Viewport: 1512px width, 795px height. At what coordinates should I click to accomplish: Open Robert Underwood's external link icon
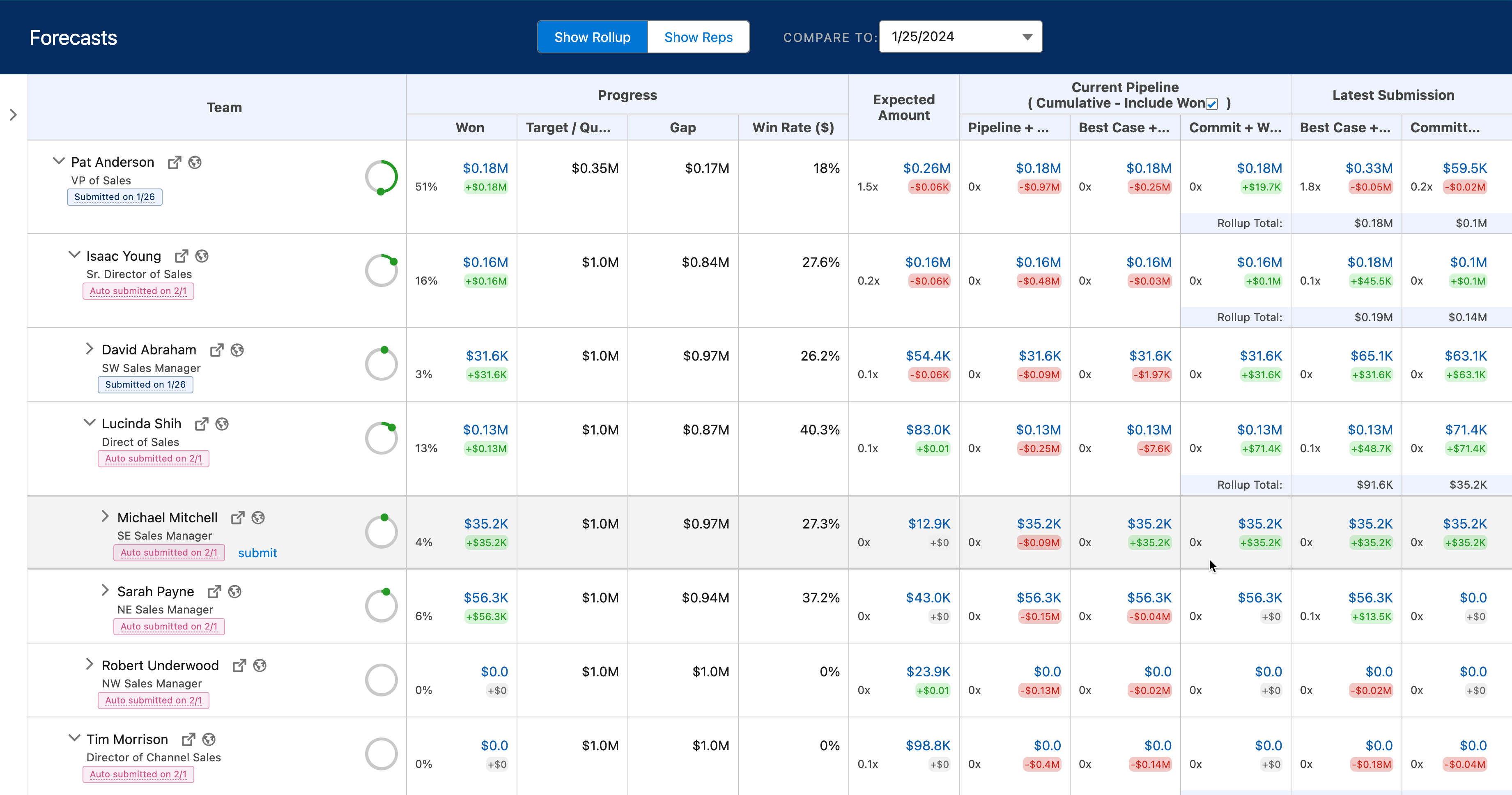point(239,666)
